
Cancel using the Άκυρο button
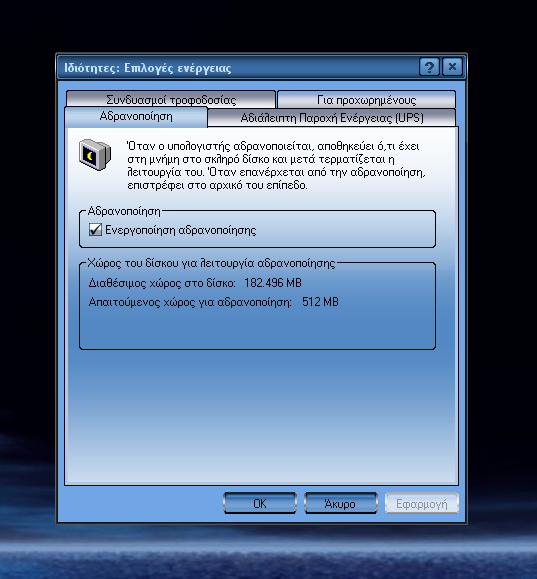[x=340, y=503]
